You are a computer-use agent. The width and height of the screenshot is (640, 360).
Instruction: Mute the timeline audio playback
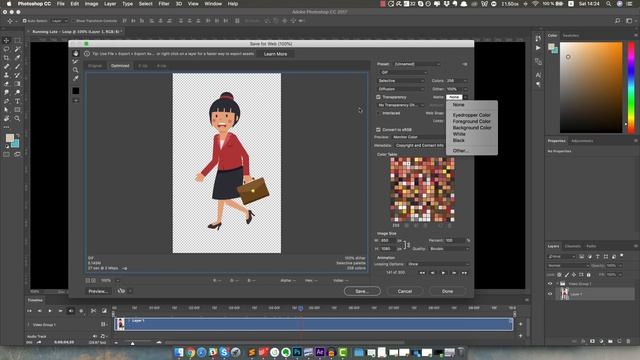pos(71,311)
